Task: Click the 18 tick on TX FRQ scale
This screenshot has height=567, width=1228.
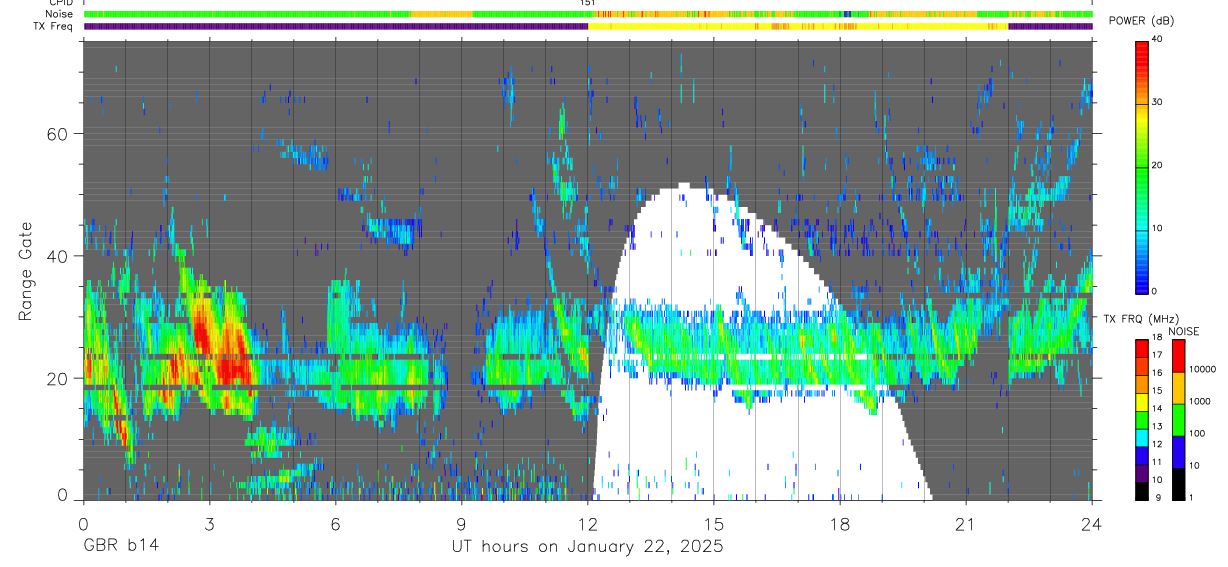Action: tap(1158, 338)
